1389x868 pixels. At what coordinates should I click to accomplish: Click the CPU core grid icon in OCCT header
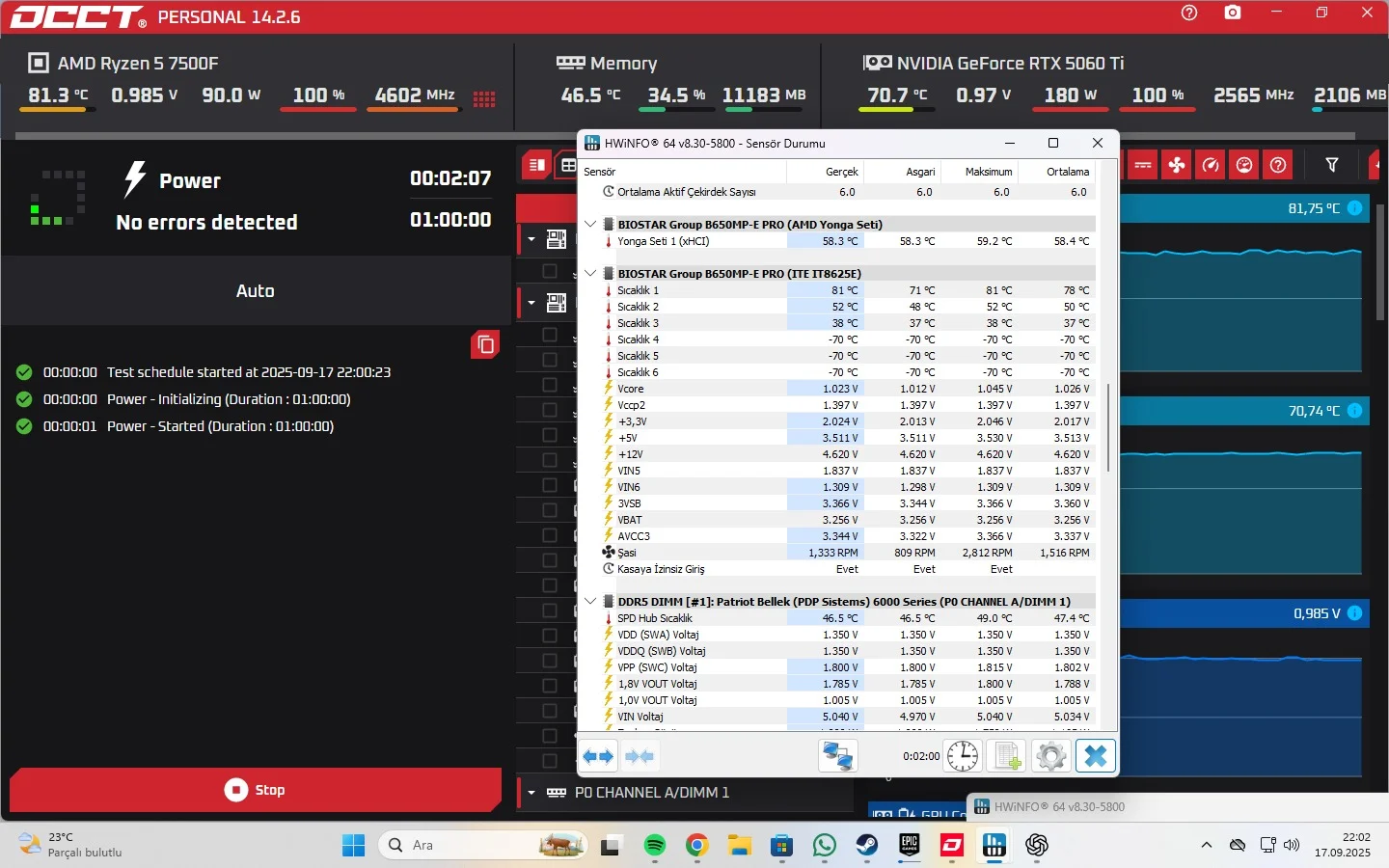click(484, 98)
